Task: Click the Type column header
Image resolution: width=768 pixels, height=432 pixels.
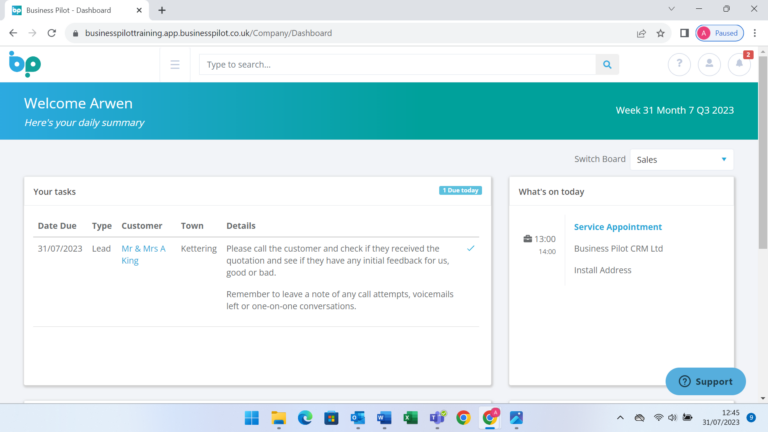Action: coord(102,226)
